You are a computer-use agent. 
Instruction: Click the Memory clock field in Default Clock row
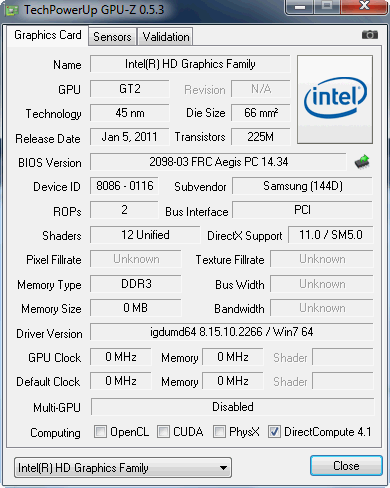tap(233, 381)
